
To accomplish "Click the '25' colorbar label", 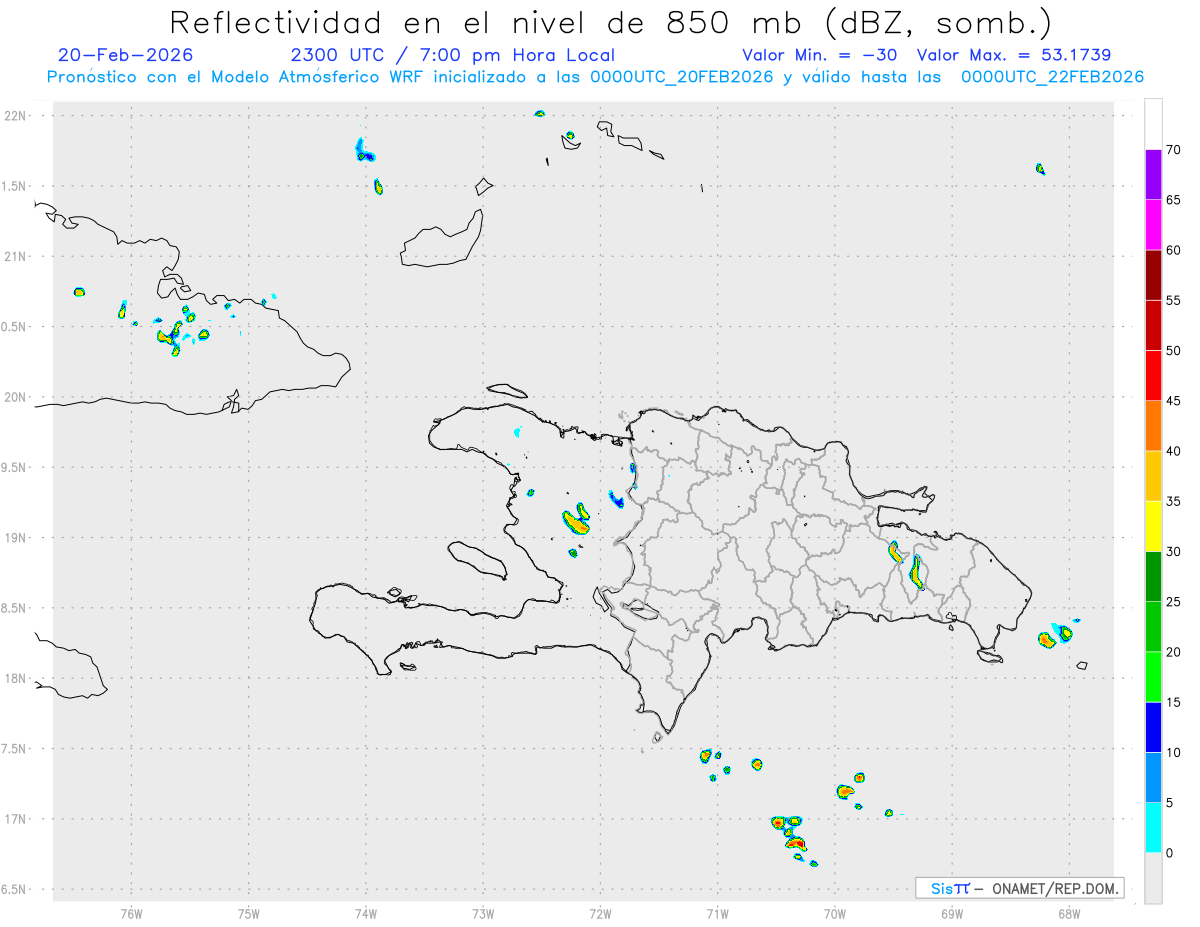I will pos(1173,602).
